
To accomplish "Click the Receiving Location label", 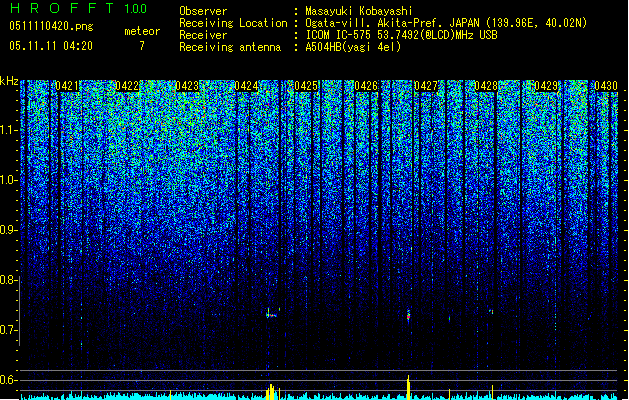I will click(x=233, y=23).
